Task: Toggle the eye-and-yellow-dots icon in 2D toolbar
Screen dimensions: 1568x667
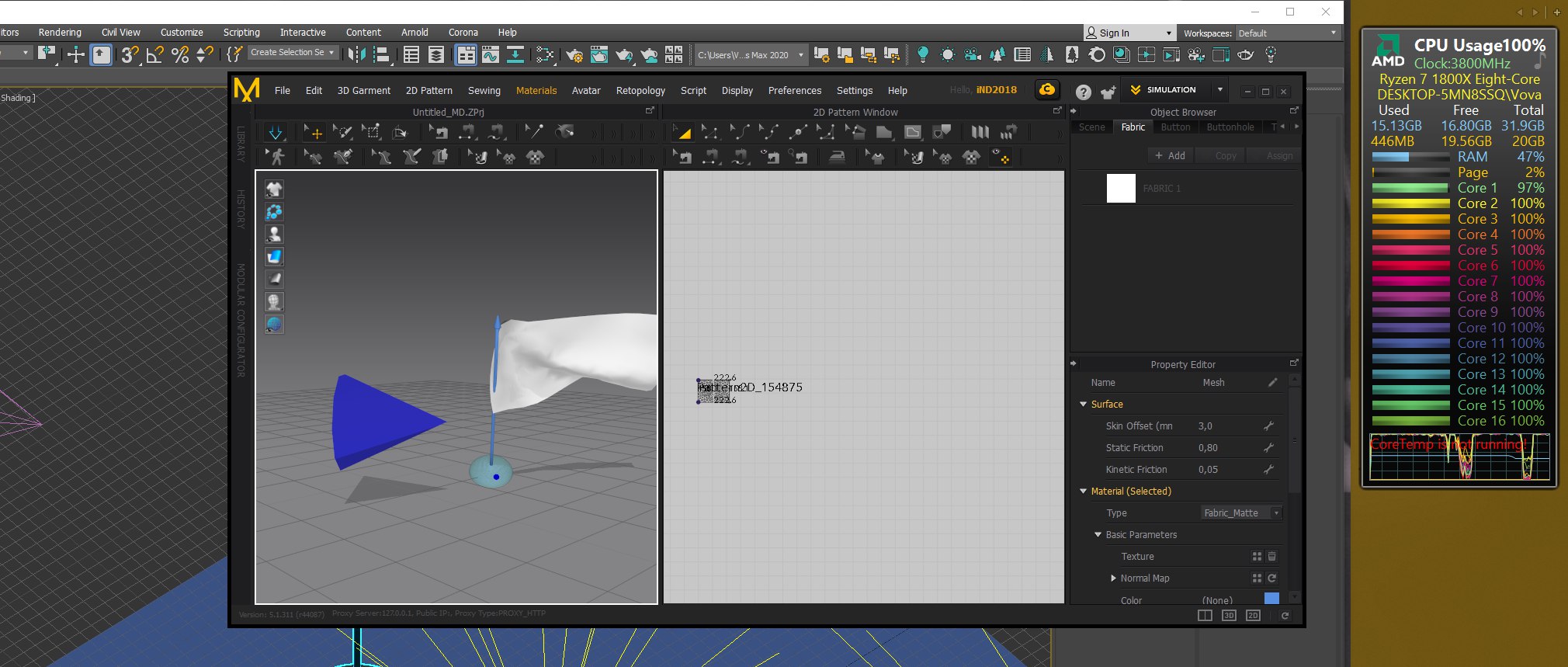Action: 1001,157
